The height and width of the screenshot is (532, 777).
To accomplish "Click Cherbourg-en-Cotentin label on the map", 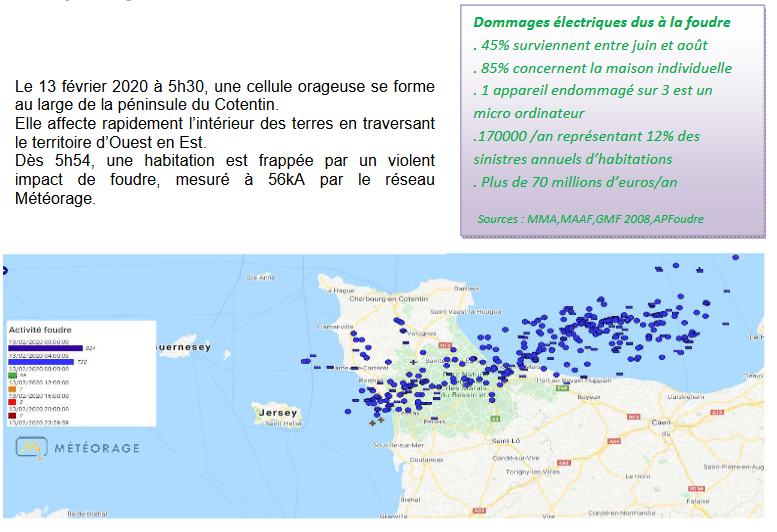I will click(379, 299).
